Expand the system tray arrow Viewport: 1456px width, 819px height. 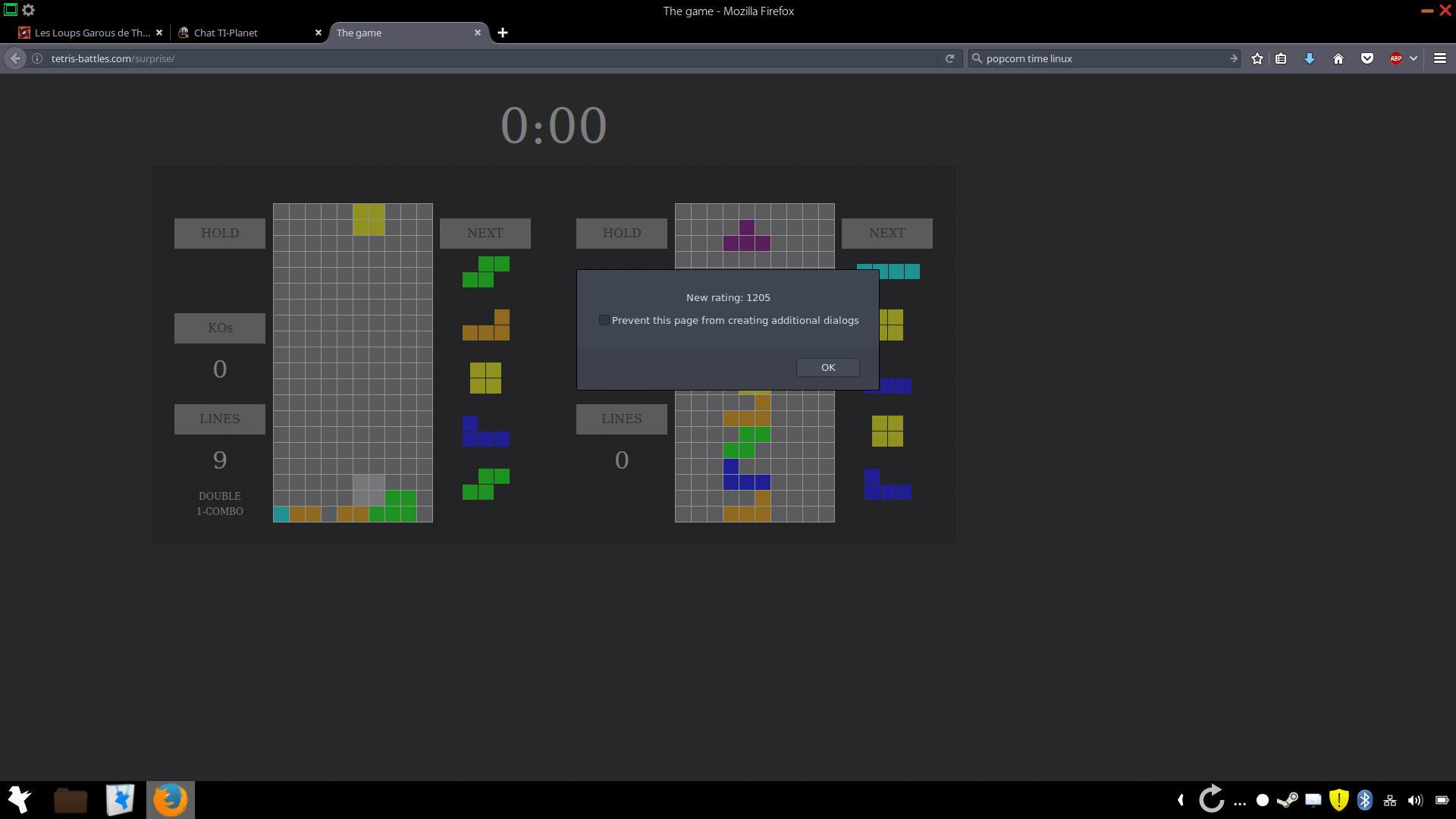point(1181,800)
